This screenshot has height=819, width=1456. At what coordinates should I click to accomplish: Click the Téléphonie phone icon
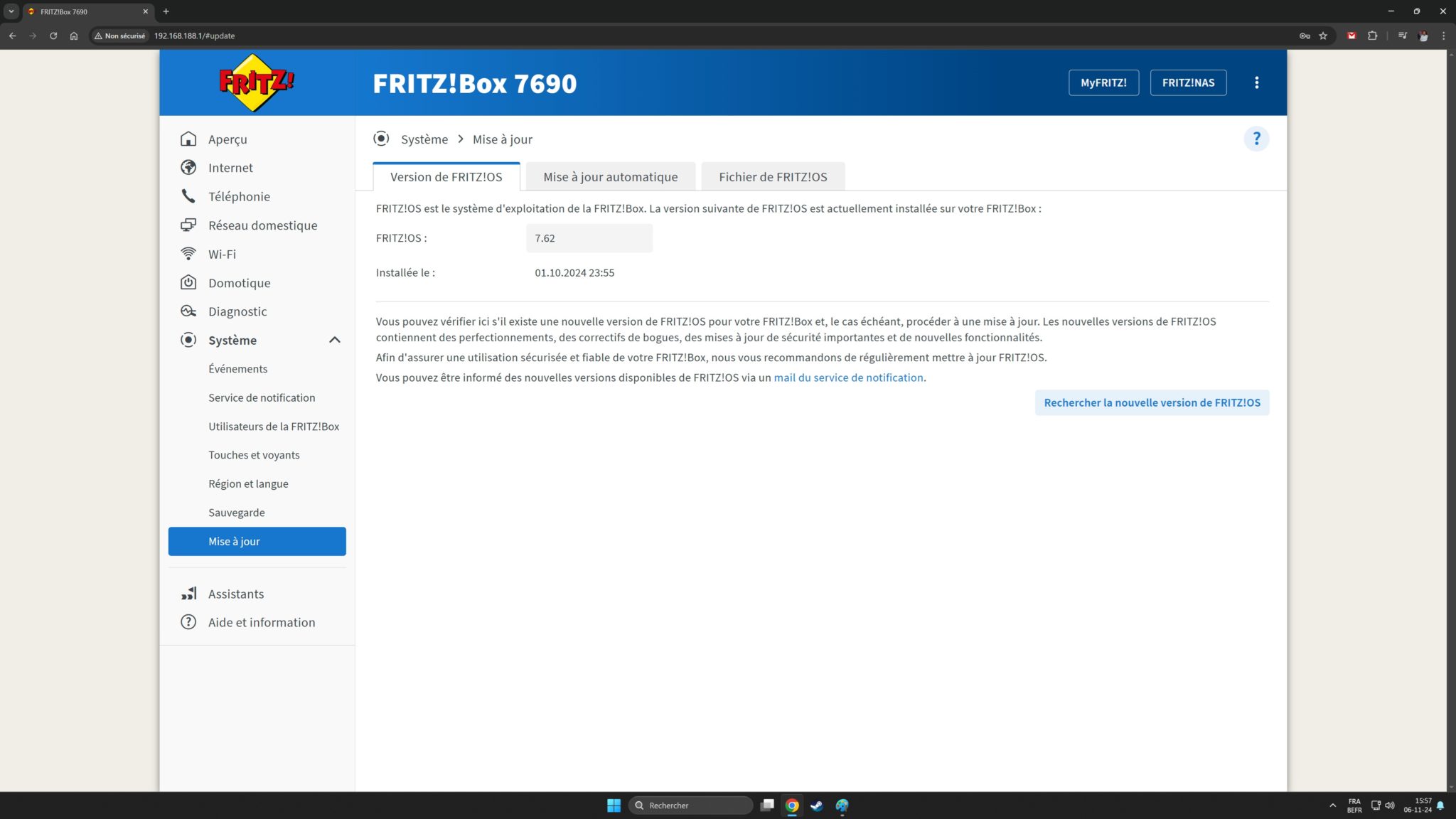point(188,196)
